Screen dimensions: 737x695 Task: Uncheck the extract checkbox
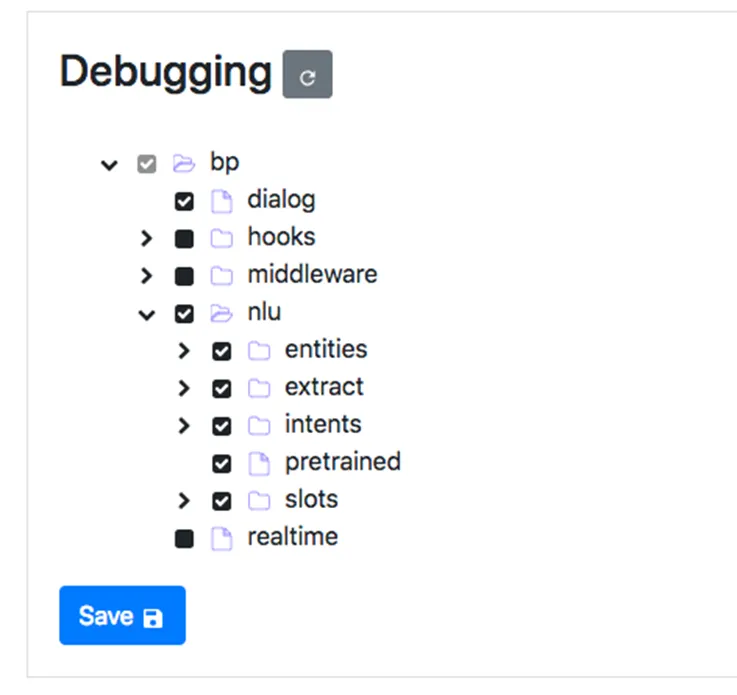point(221,389)
